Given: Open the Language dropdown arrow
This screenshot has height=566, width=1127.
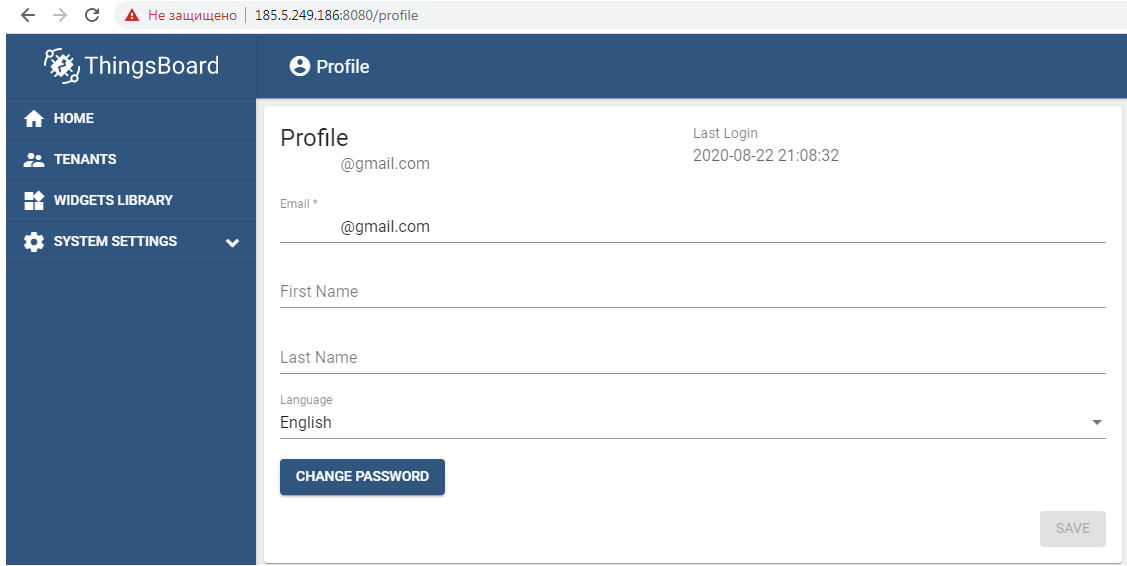Looking at the screenshot, I should click(1097, 423).
